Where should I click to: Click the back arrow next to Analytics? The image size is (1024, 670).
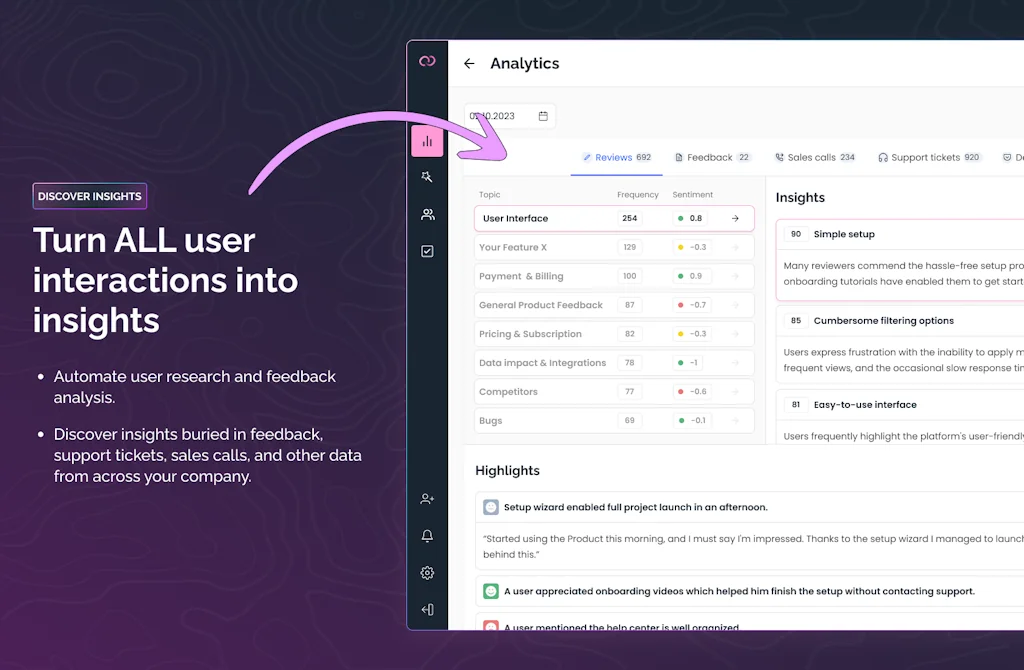coord(469,63)
